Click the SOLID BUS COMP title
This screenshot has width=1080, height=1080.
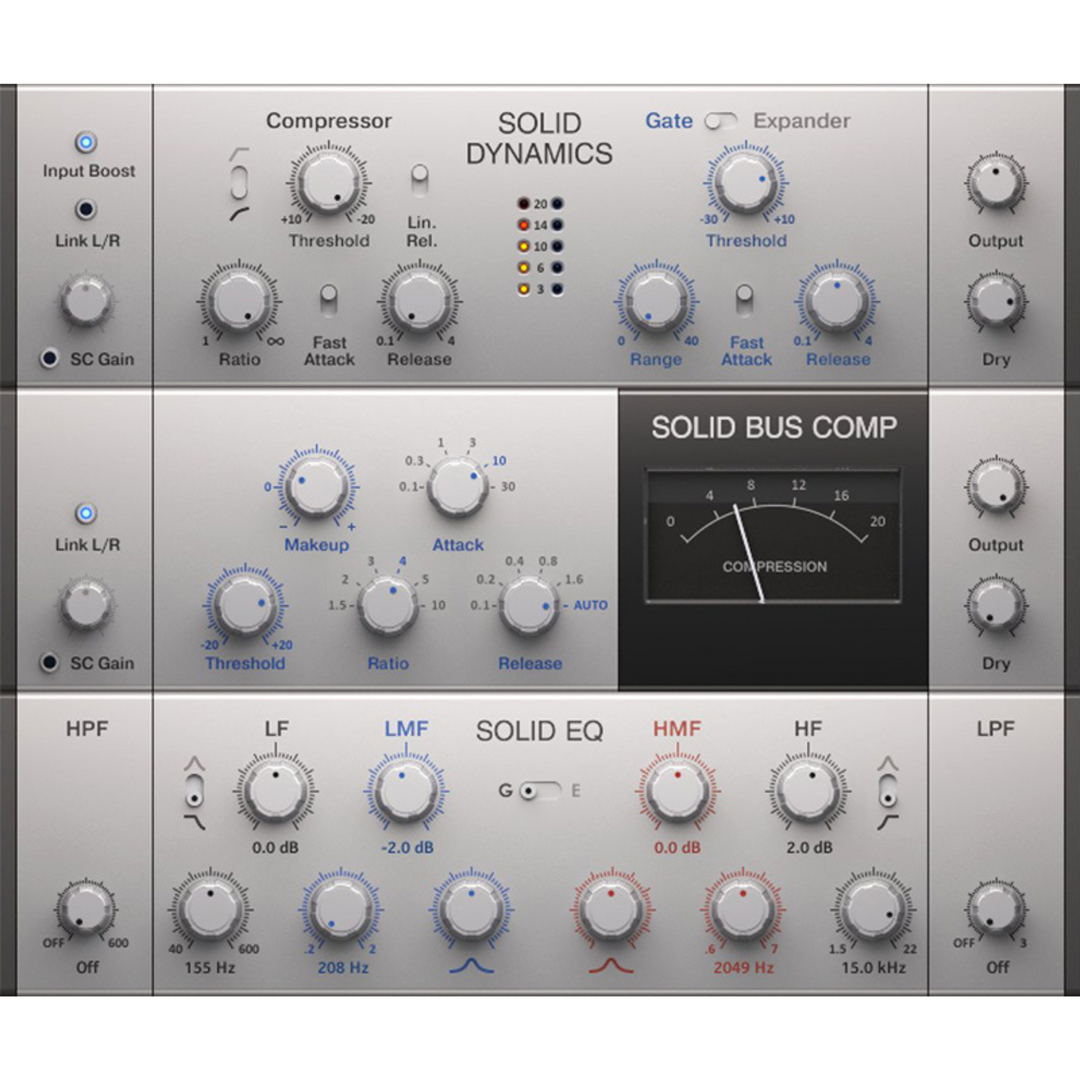tap(774, 427)
